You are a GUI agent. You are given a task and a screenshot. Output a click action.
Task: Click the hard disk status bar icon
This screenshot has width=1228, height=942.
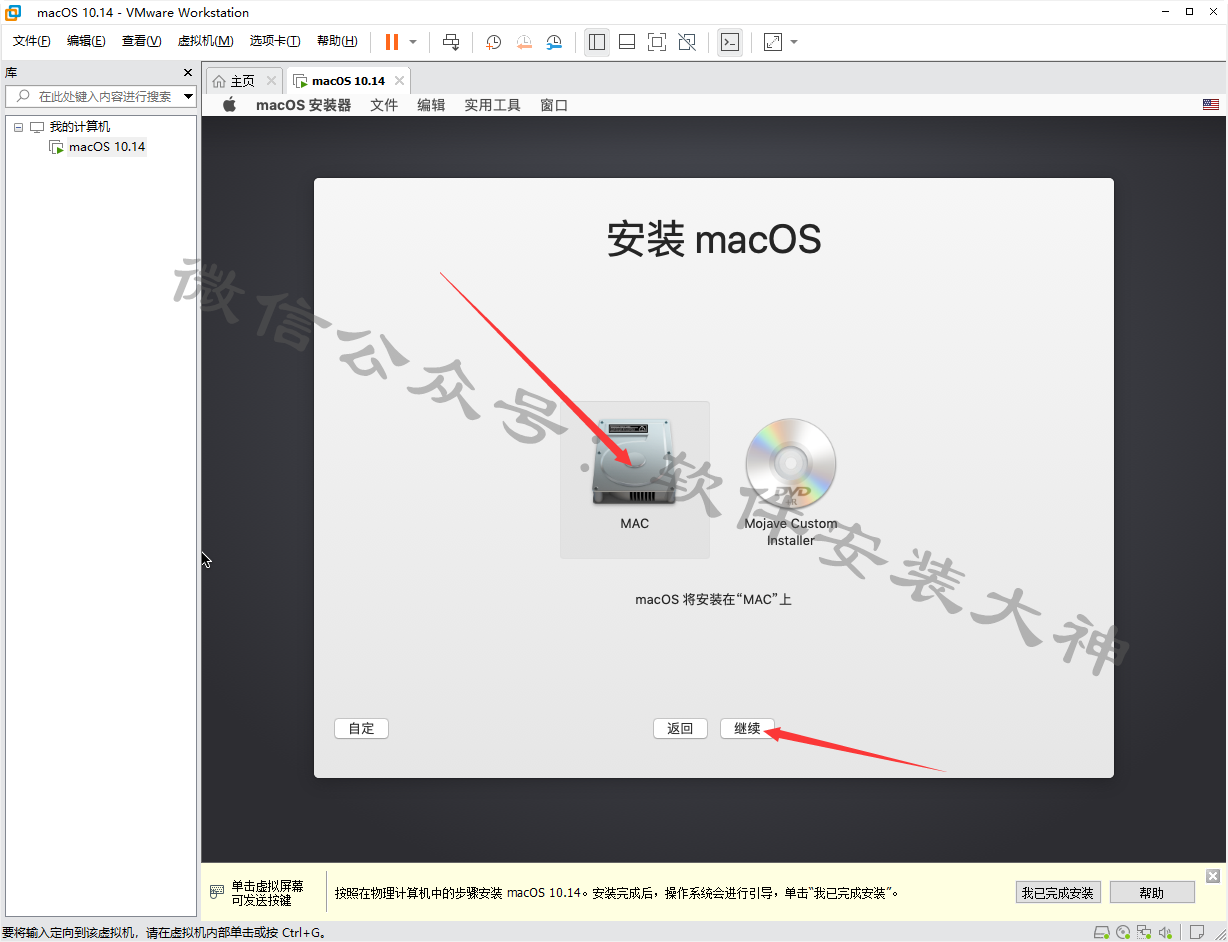(x=1101, y=932)
